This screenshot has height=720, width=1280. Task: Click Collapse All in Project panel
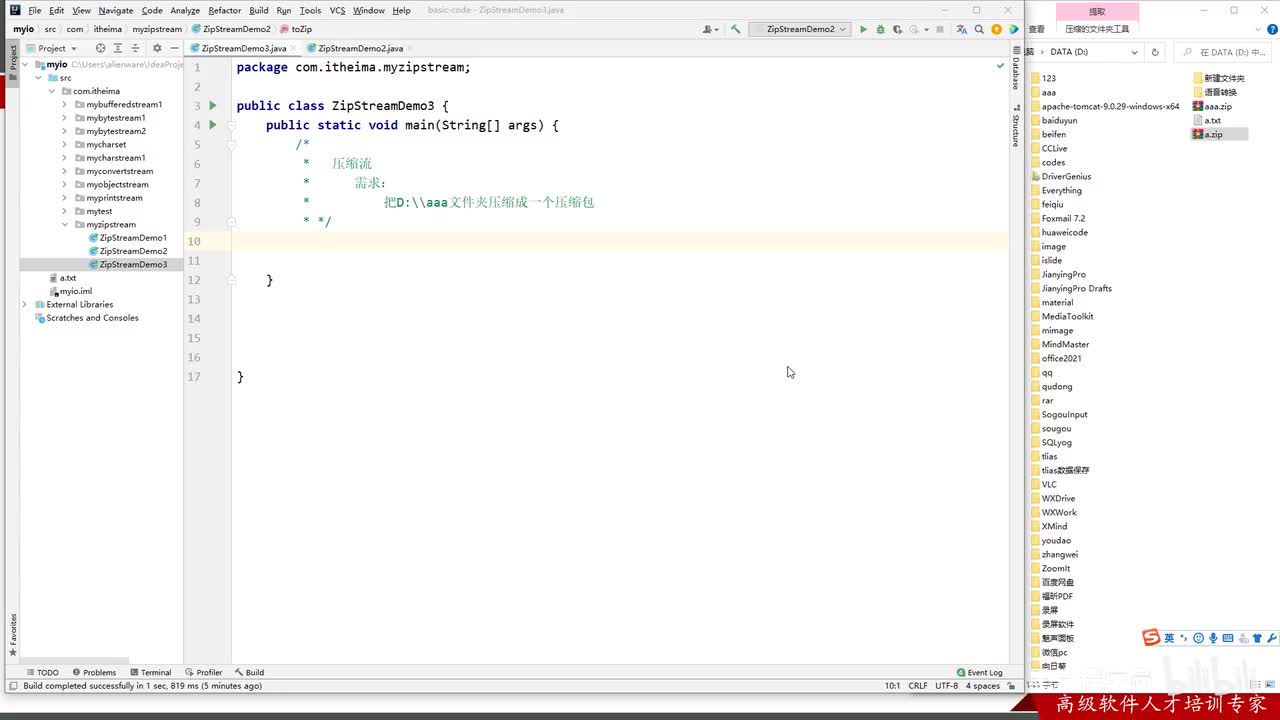click(136, 48)
